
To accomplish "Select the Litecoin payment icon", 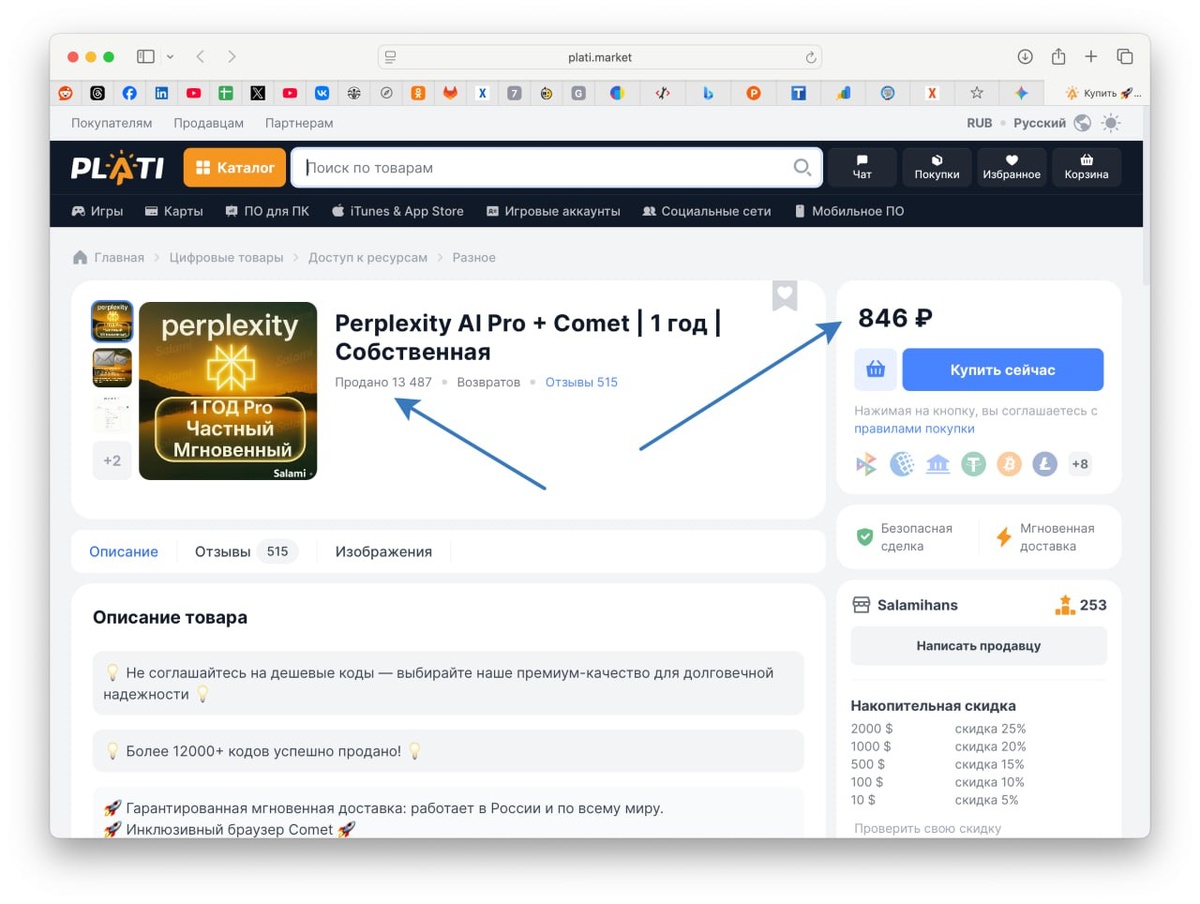I will coord(1045,464).
